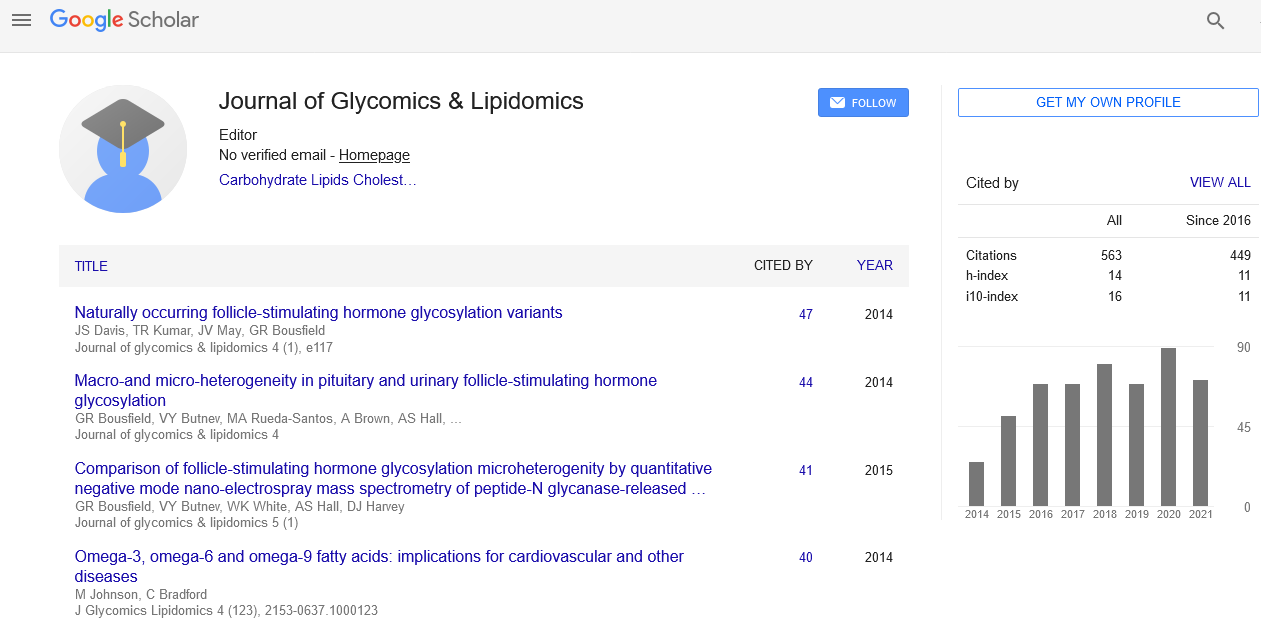This screenshot has height=628, width=1261.
Task: Click the 2017 bar in citation chart
Action: 1073,445
